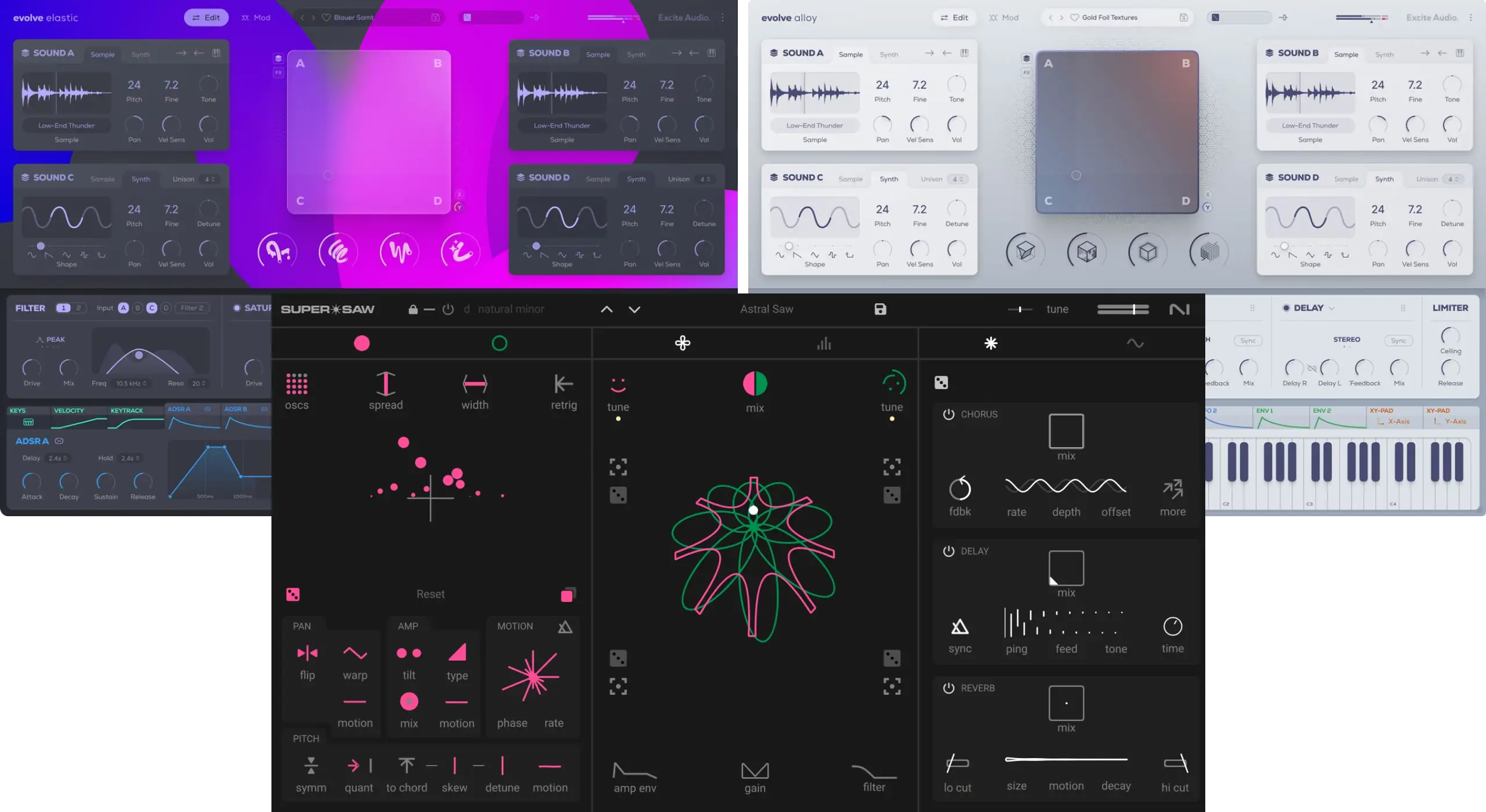Click the CHORUS mix pad
Screen dimensions: 1486x812
point(1066,431)
